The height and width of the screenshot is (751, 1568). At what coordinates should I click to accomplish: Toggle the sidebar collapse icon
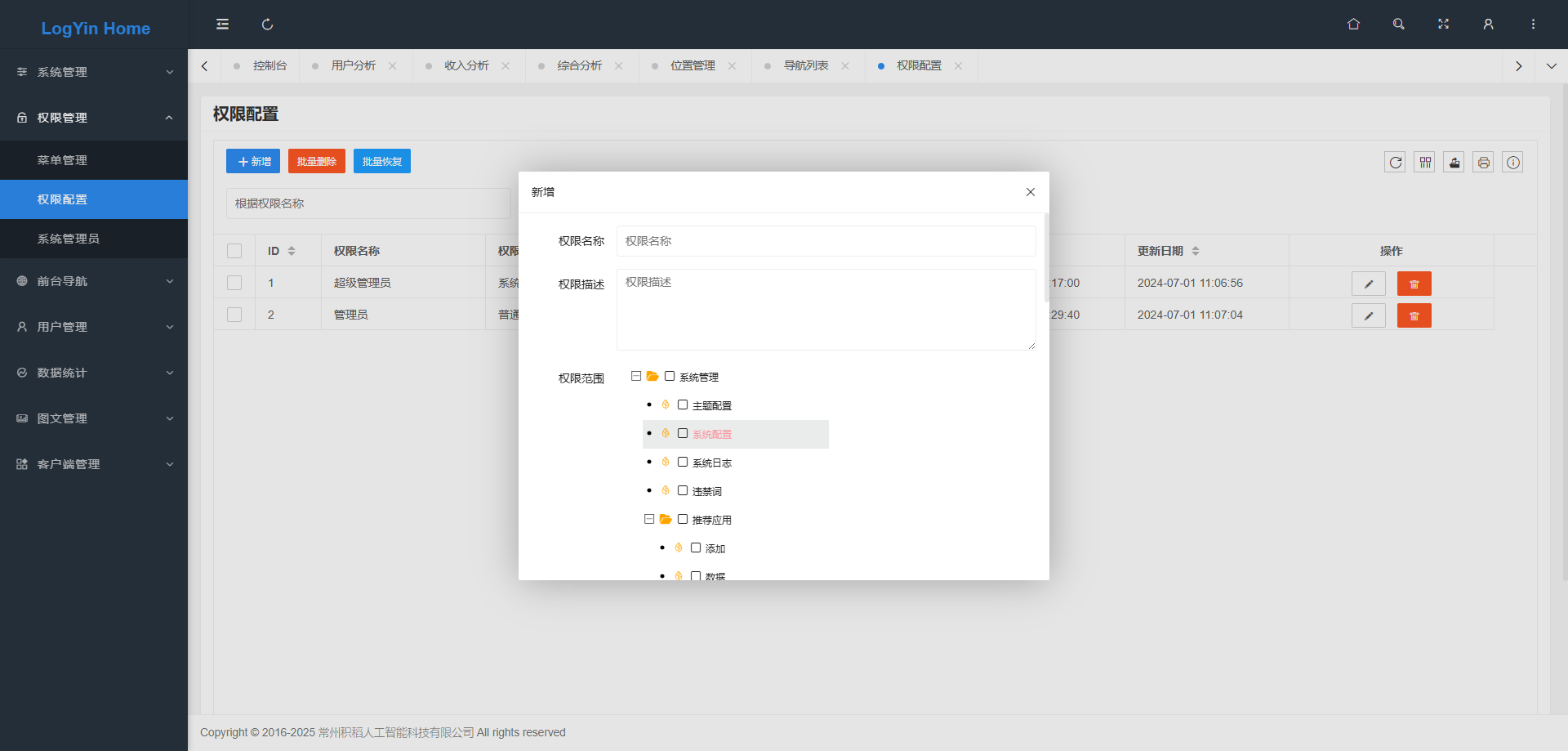(222, 25)
